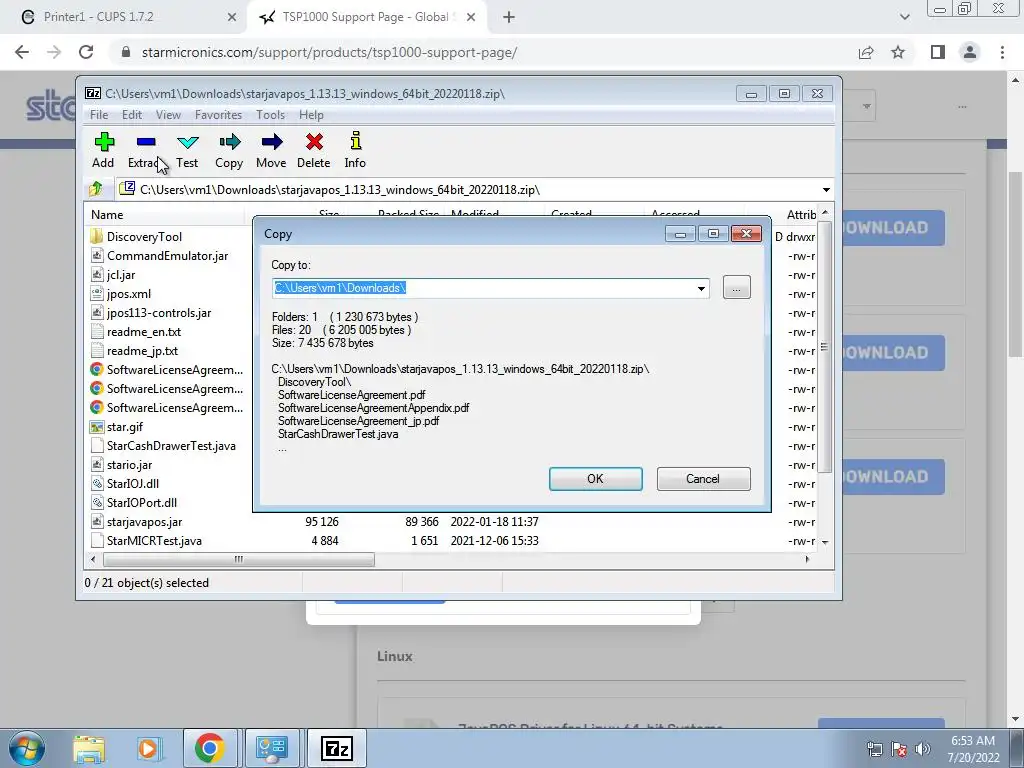
Task: Open Windows Explorer from the taskbar
Action: [x=89, y=748]
